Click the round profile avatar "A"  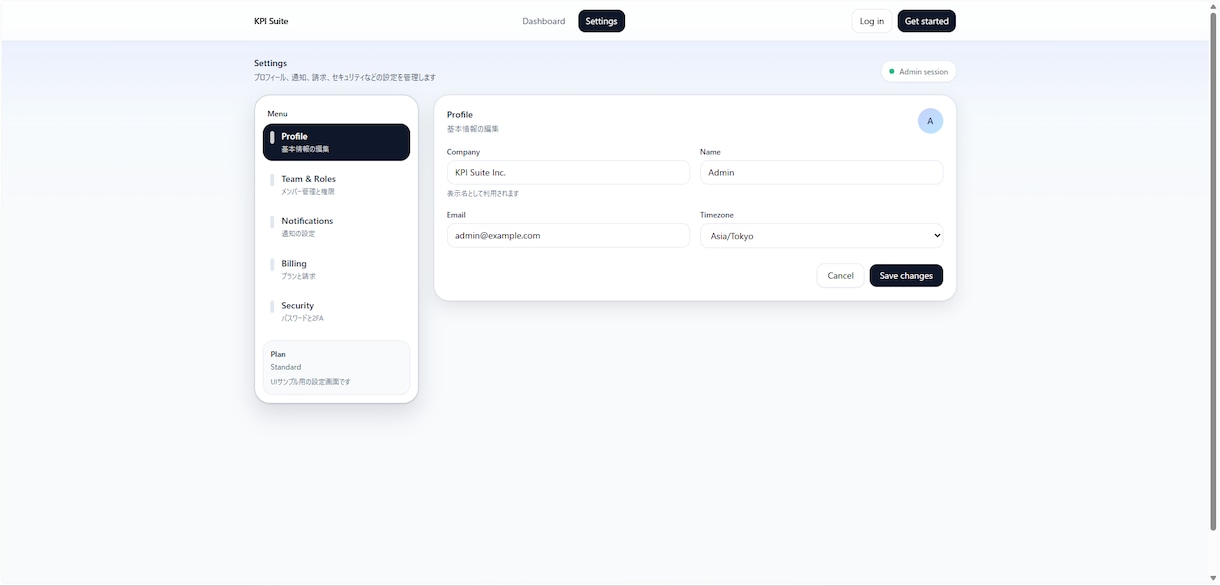point(930,121)
